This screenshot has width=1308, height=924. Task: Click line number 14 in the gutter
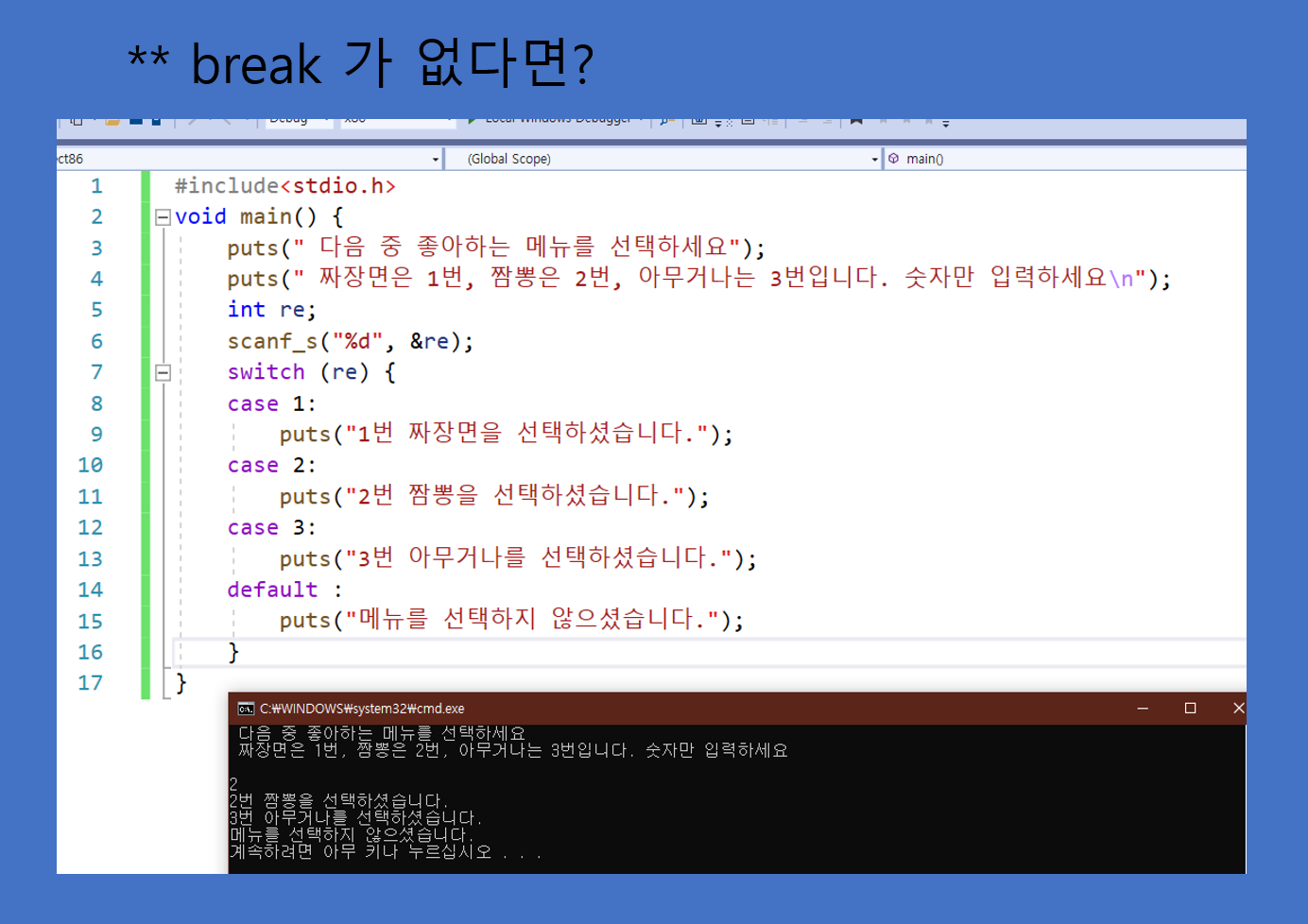pos(90,590)
